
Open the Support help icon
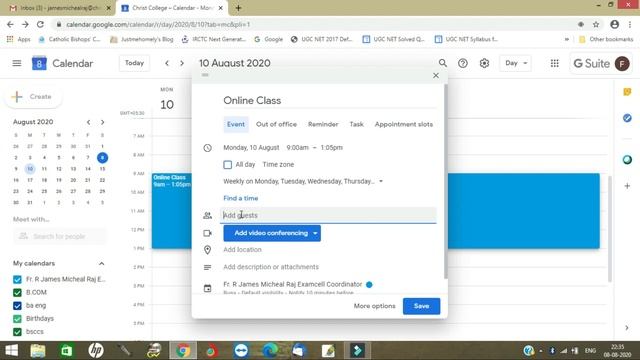[462, 63]
